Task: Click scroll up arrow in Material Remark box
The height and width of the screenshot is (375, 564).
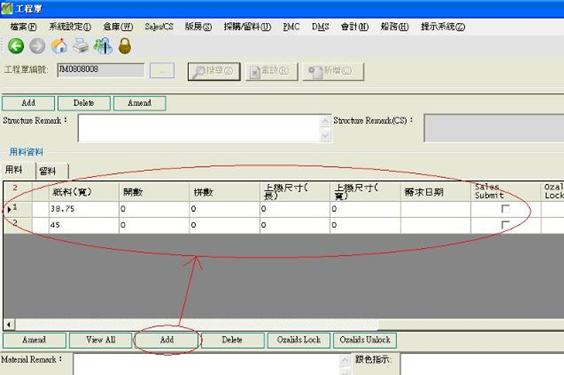Action: (345, 360)
